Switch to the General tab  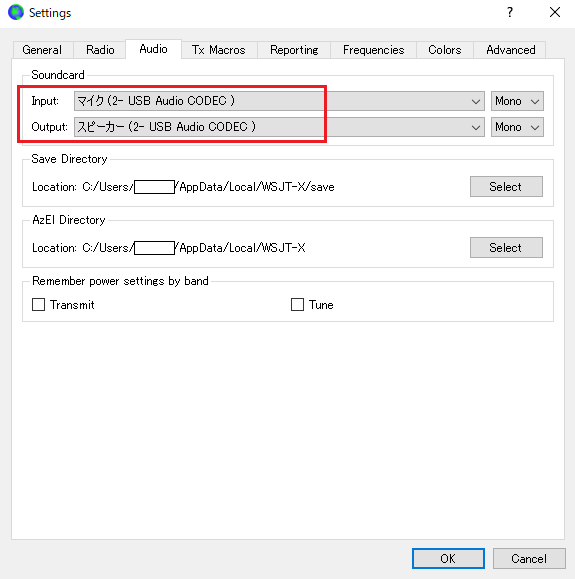[x=42, y=50]
